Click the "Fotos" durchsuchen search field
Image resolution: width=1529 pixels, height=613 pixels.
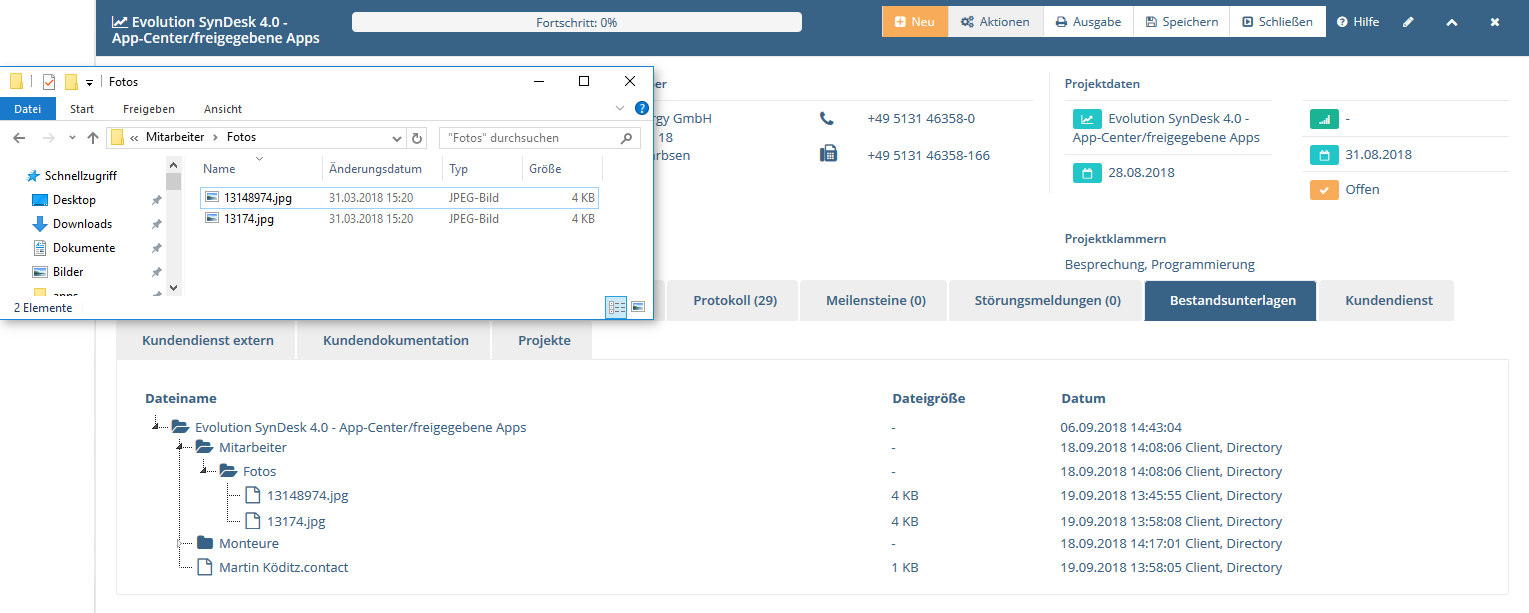pos(540,137)
